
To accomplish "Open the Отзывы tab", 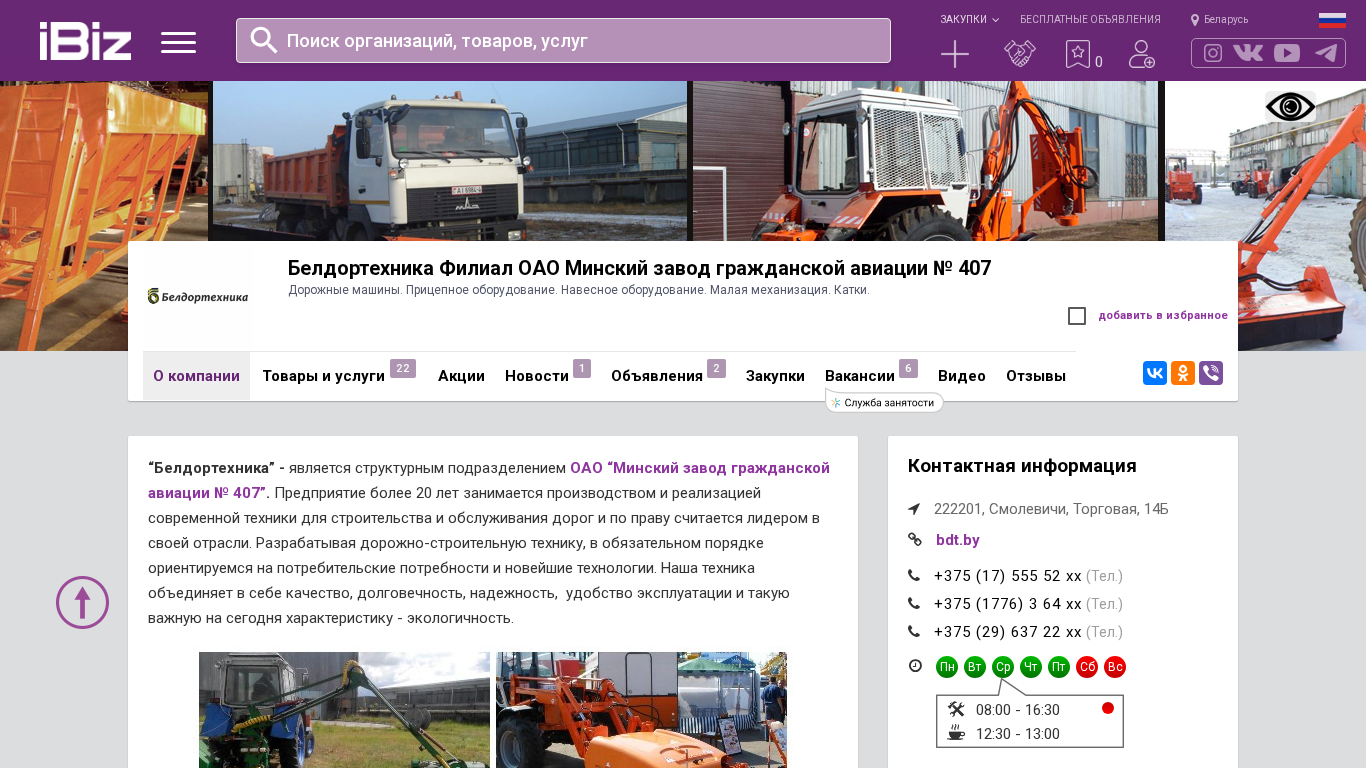I will 1036,376.
